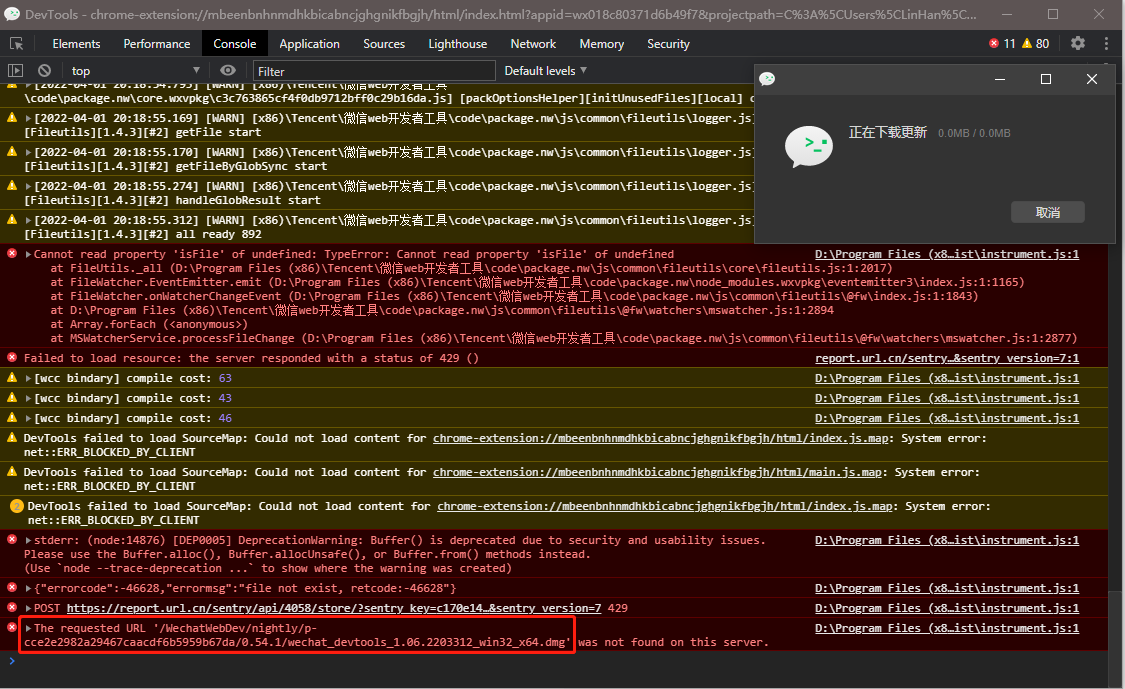
Task: Toggle the console sidebar panel icon
Action: tap(15, 70)
